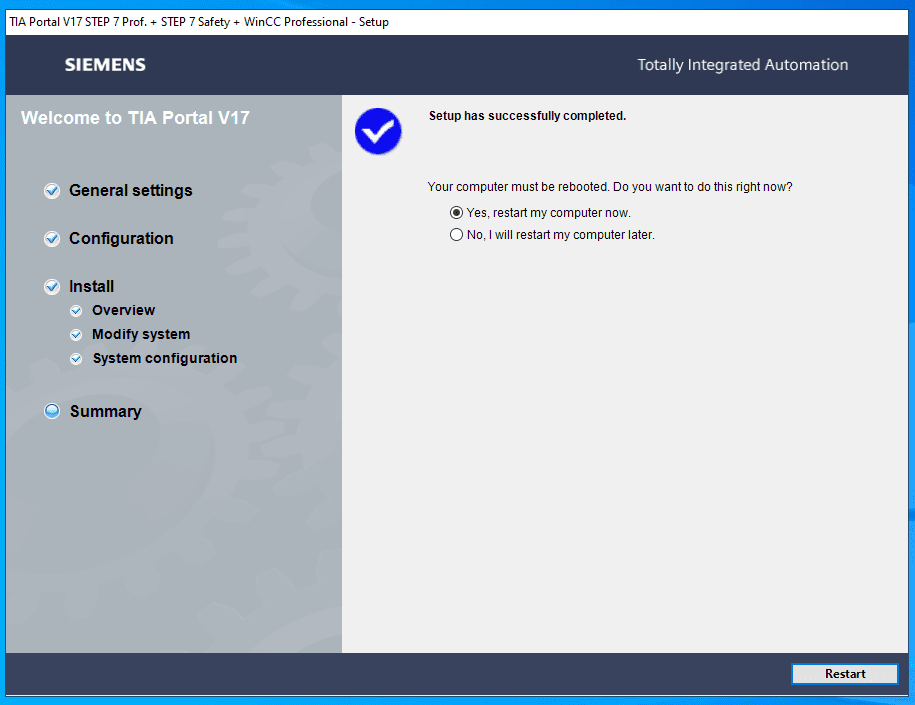Select the Overview sub-step label

point(124,310)
